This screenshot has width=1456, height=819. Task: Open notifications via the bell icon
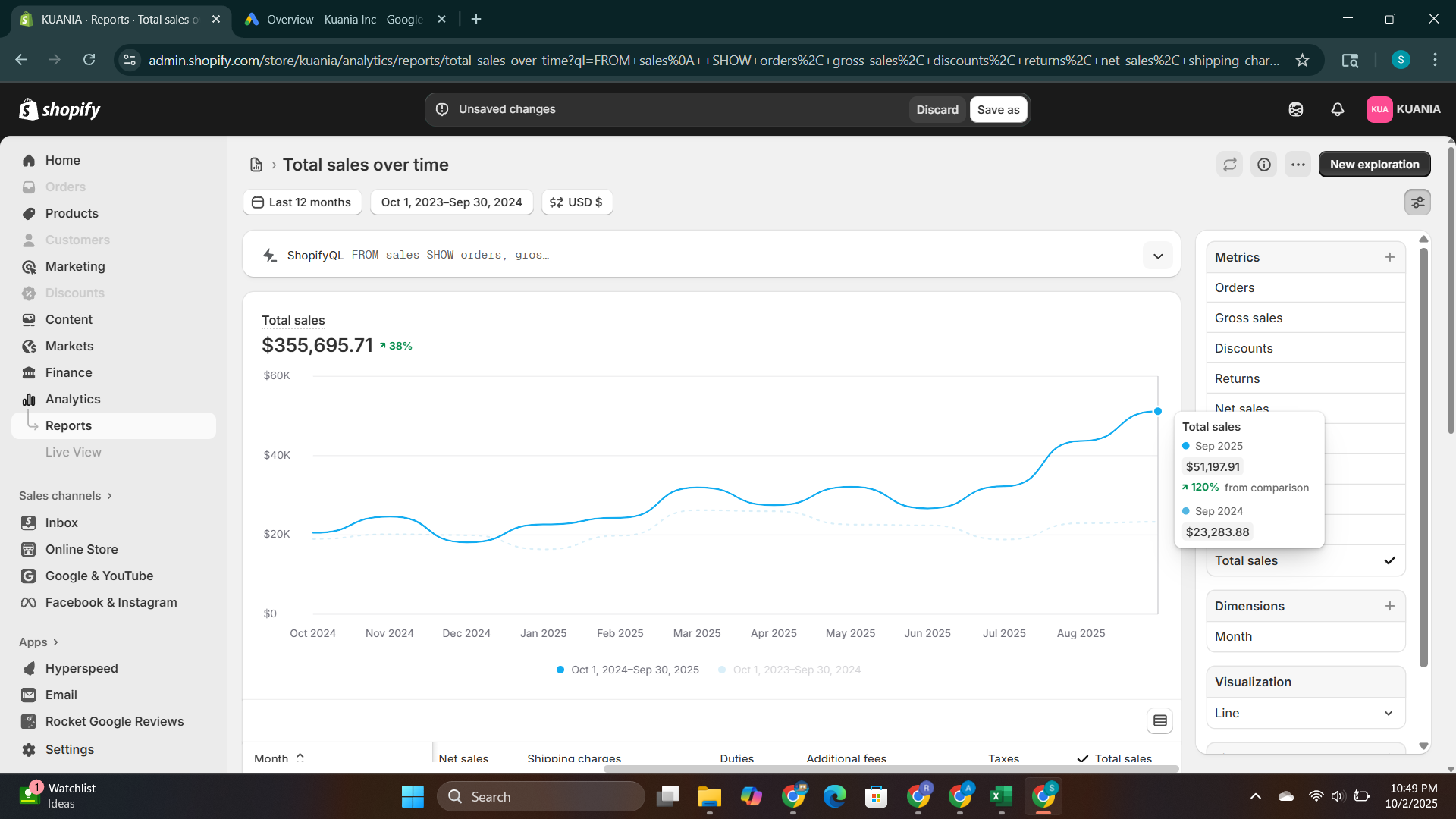tap(1337, 109)
